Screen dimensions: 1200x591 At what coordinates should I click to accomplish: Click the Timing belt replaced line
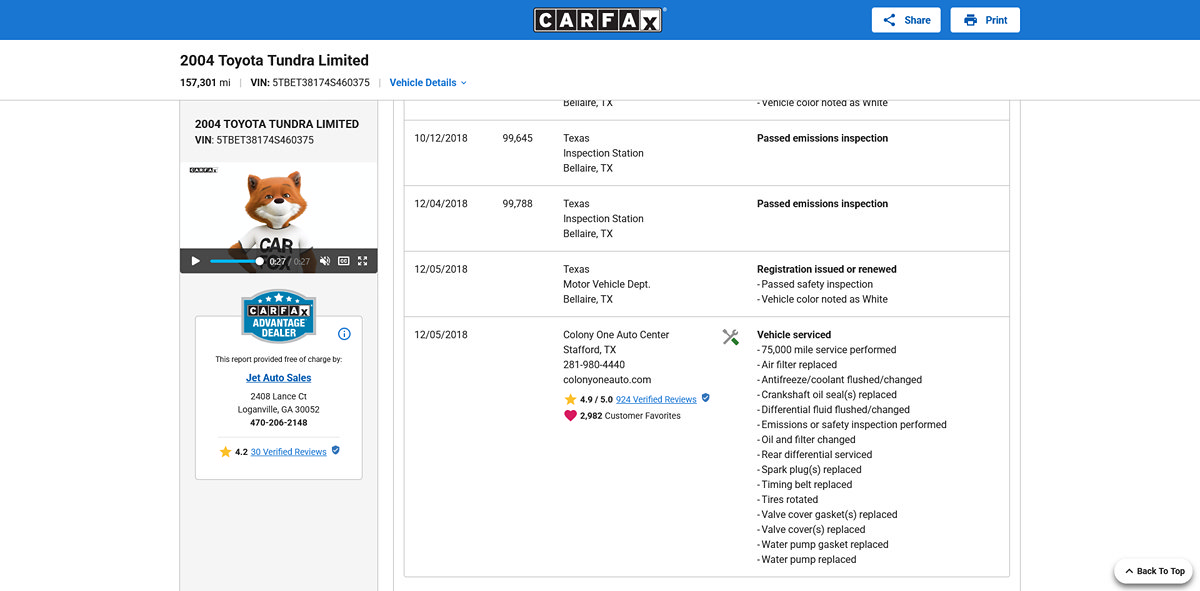pos(805,485)
